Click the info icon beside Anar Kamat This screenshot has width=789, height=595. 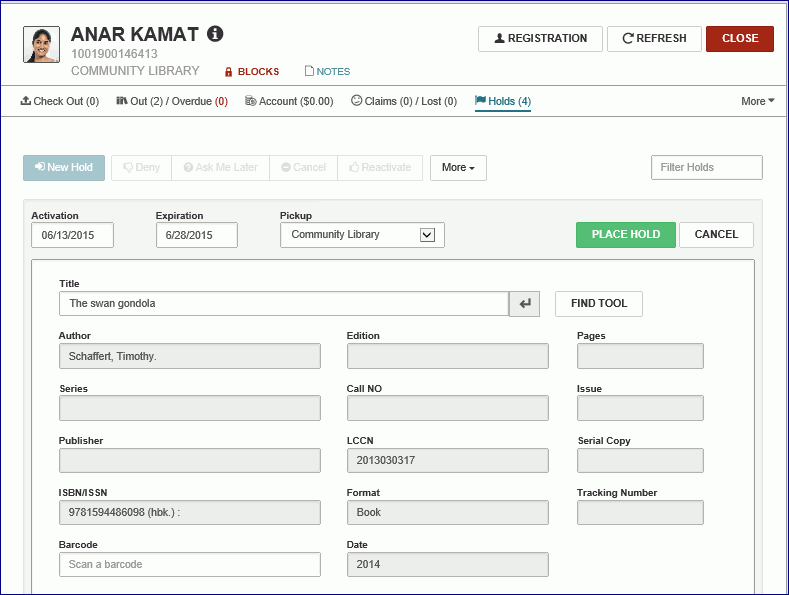coord(215,34)
